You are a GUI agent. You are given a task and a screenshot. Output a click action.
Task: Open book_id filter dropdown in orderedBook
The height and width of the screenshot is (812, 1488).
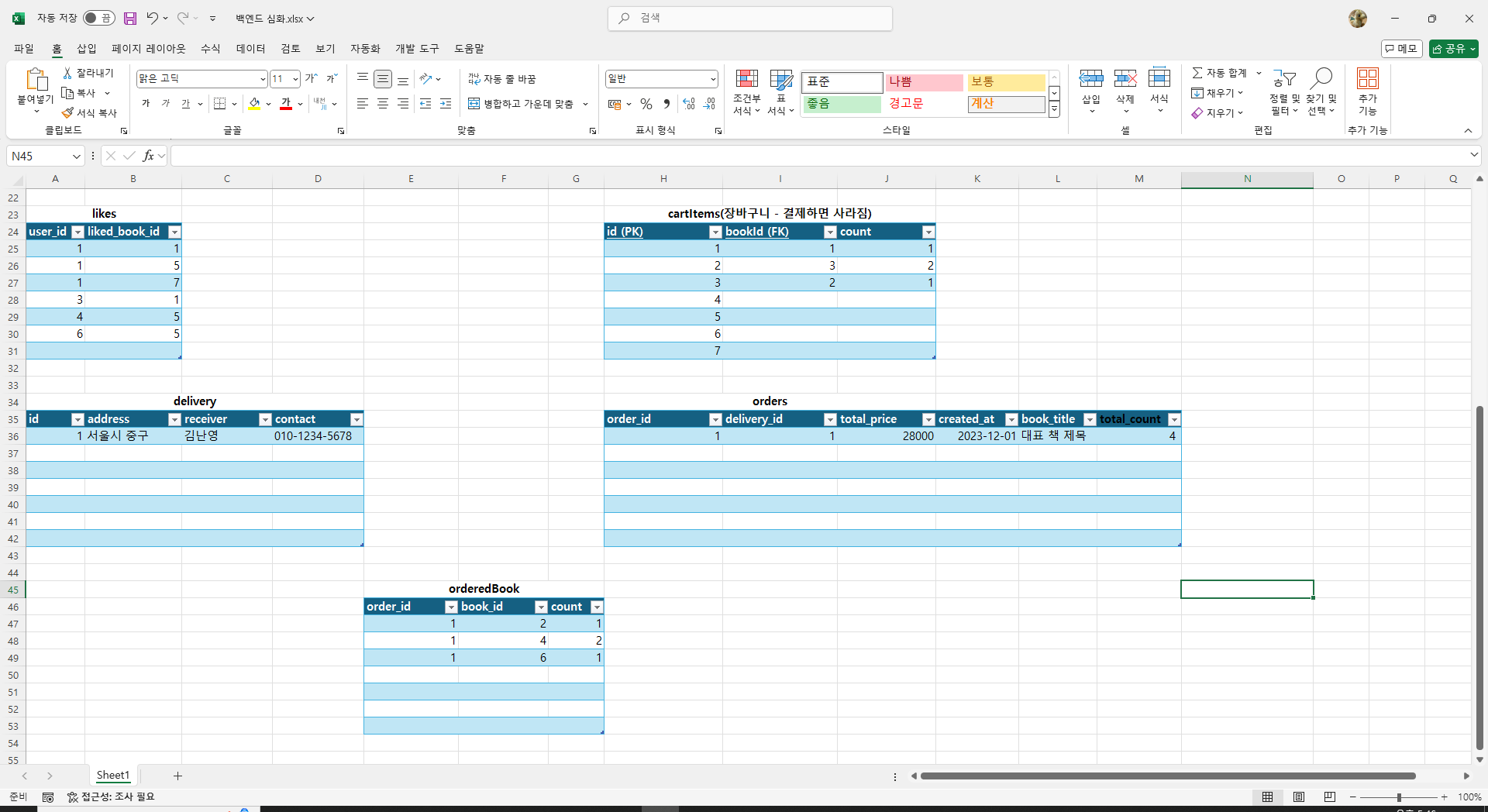pos(542,607)
